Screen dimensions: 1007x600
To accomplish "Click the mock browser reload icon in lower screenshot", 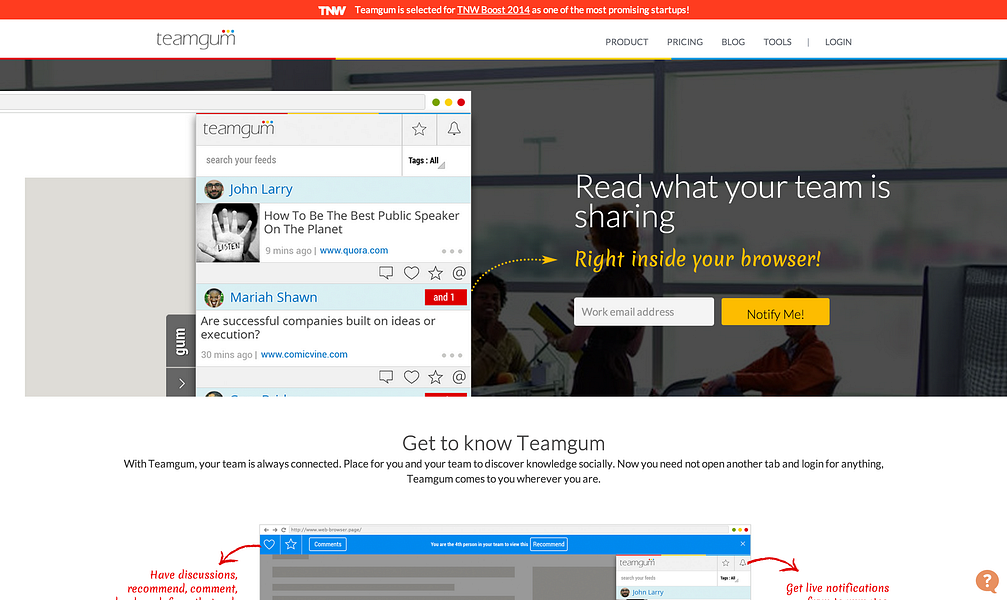I will pos(283,530).
